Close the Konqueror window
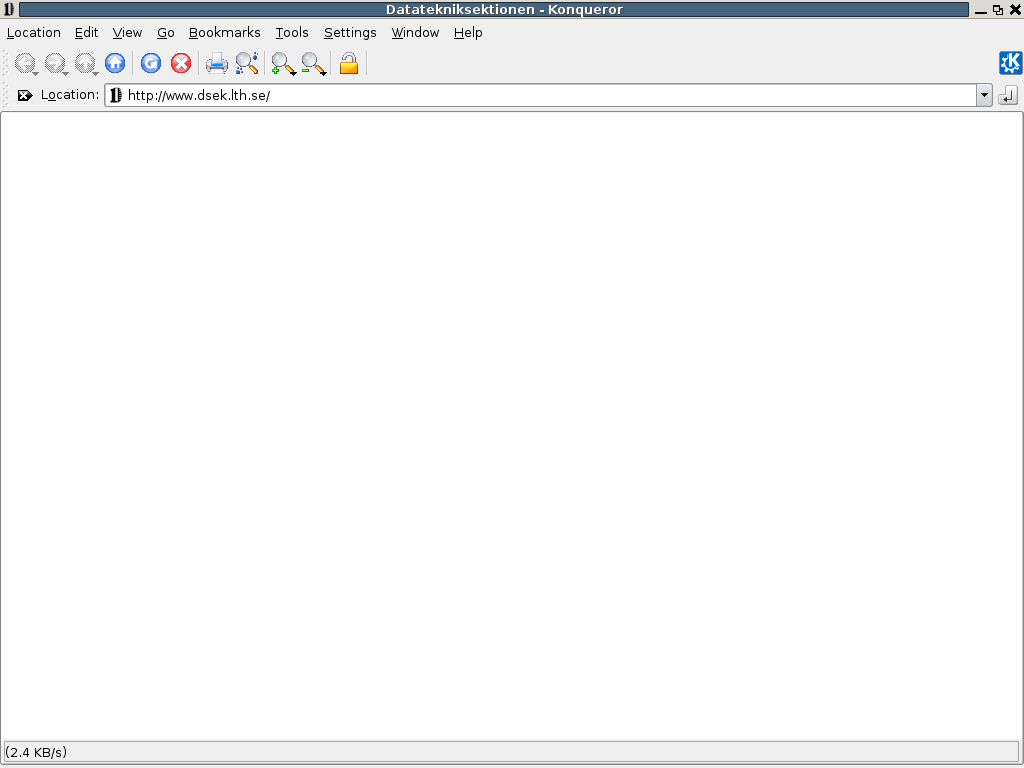The image size is (1024, 768). tap(1016, 10)
